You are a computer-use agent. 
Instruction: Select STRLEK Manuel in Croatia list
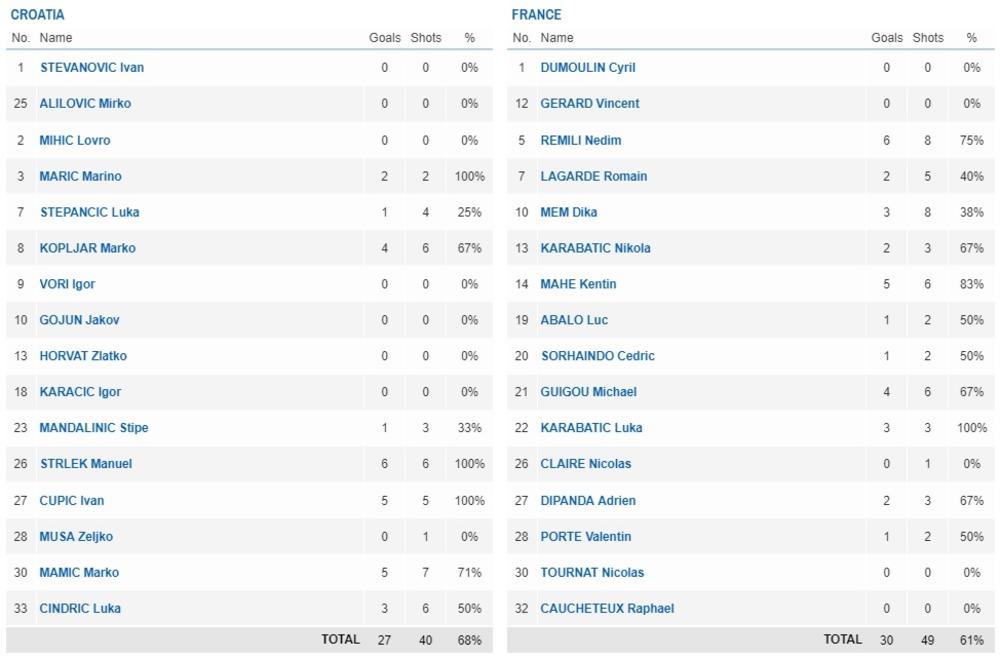click(86, 464)
